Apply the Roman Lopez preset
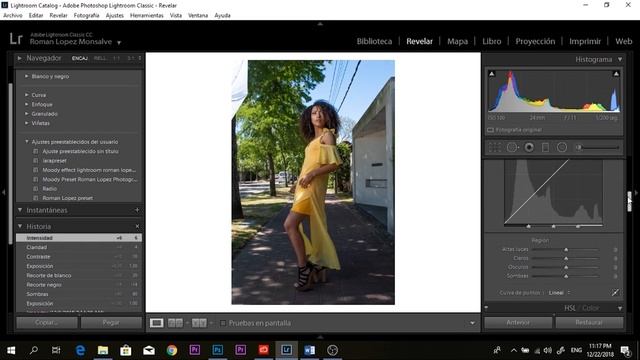640x360 pixels. click(68, 198)
